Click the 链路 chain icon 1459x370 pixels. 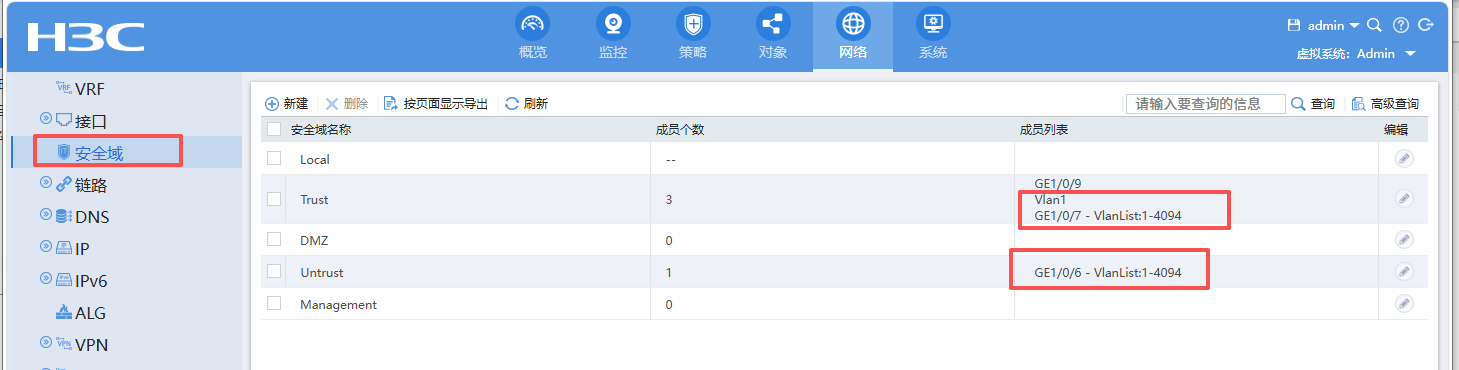click(63, 185)
